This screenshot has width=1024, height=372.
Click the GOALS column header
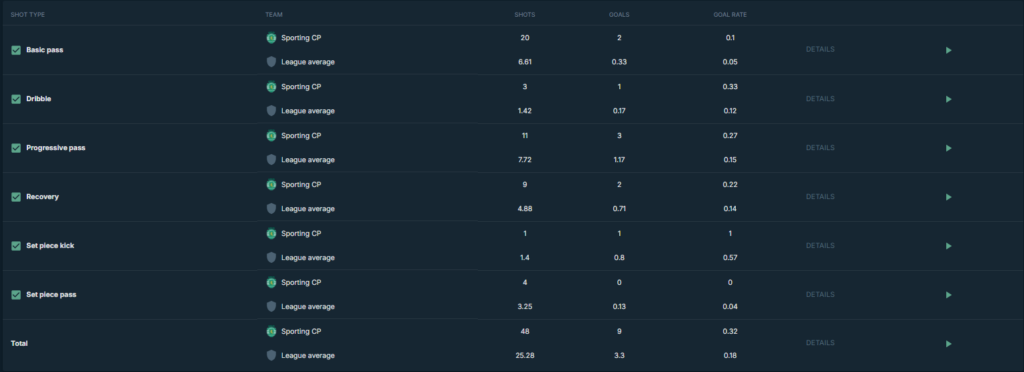pyautogui.click(x=618, y=14)
